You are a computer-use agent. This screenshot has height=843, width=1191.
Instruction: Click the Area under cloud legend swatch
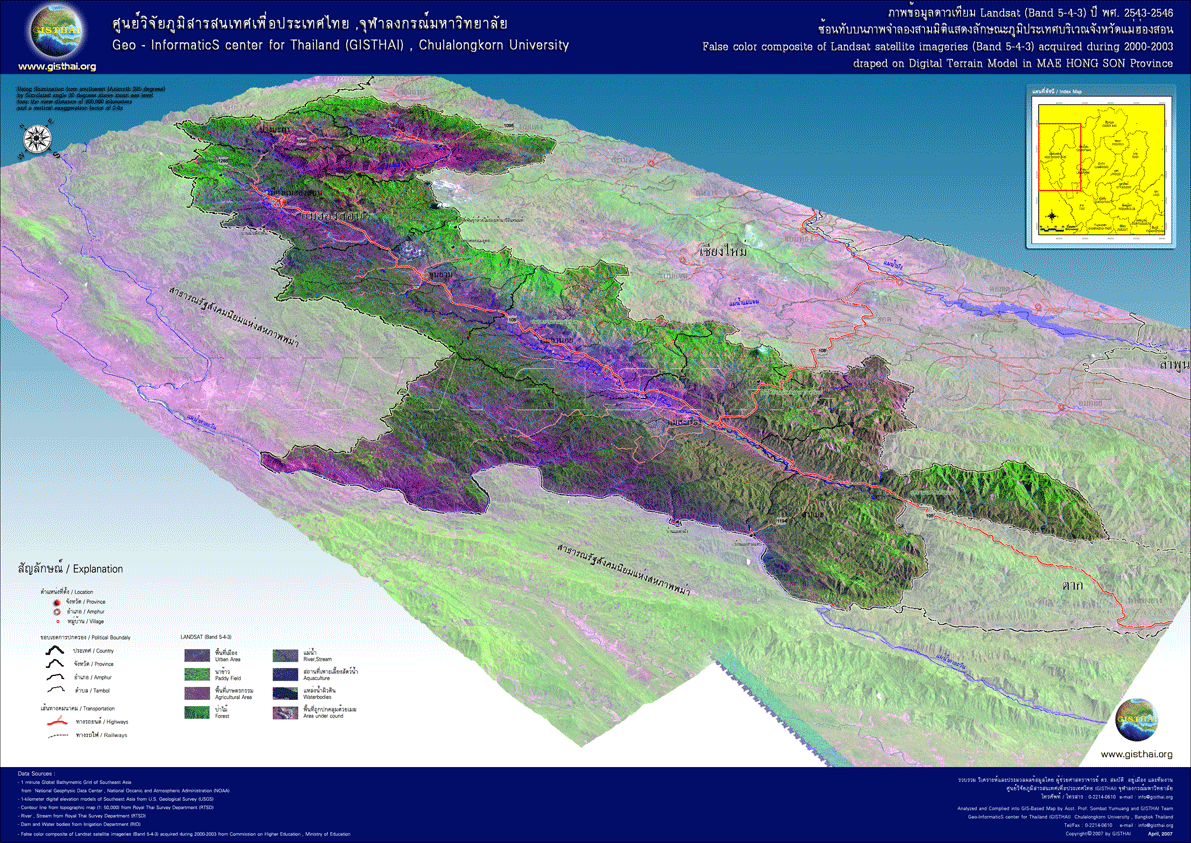pyautogui.click(x=286, y=712)
